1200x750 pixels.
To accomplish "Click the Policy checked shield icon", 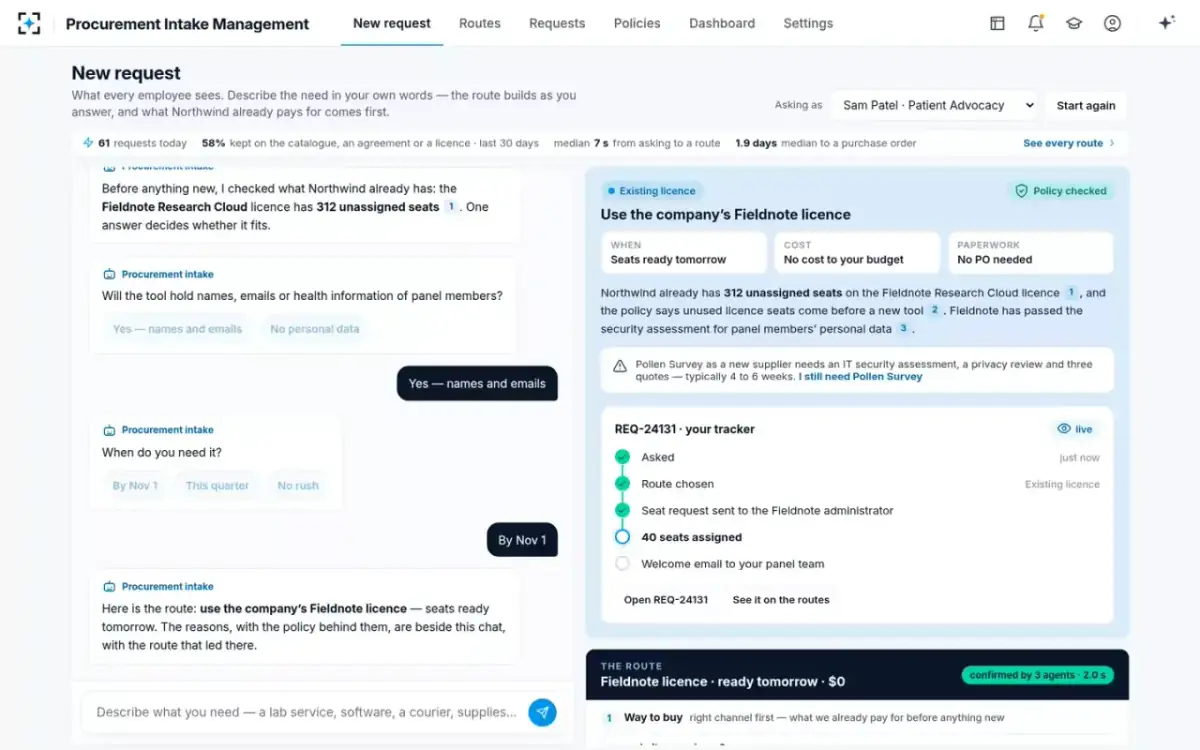I will 1021,191.
